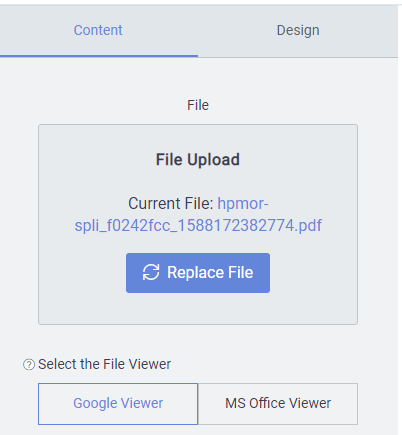Click the 'Current File:' text
Image resolution: width=402 pixels, height=435 pixels.
[x=171, y=203]
